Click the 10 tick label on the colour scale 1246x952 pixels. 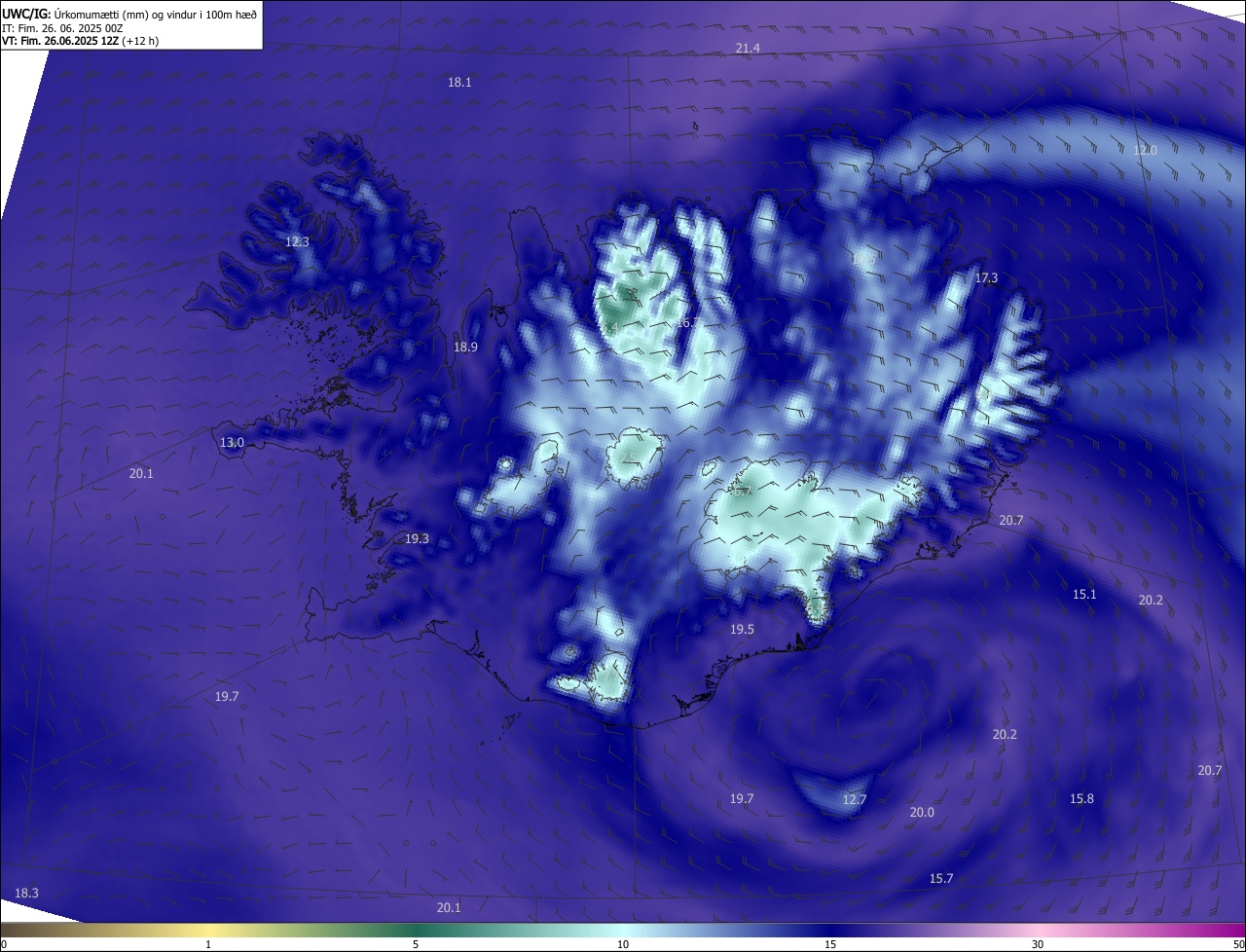(623, 944)
